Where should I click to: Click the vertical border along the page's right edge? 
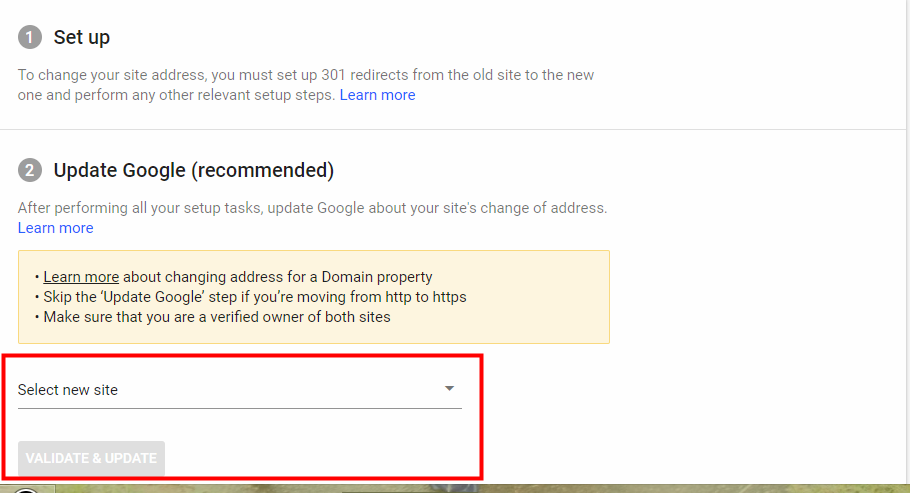pos(907,241)
